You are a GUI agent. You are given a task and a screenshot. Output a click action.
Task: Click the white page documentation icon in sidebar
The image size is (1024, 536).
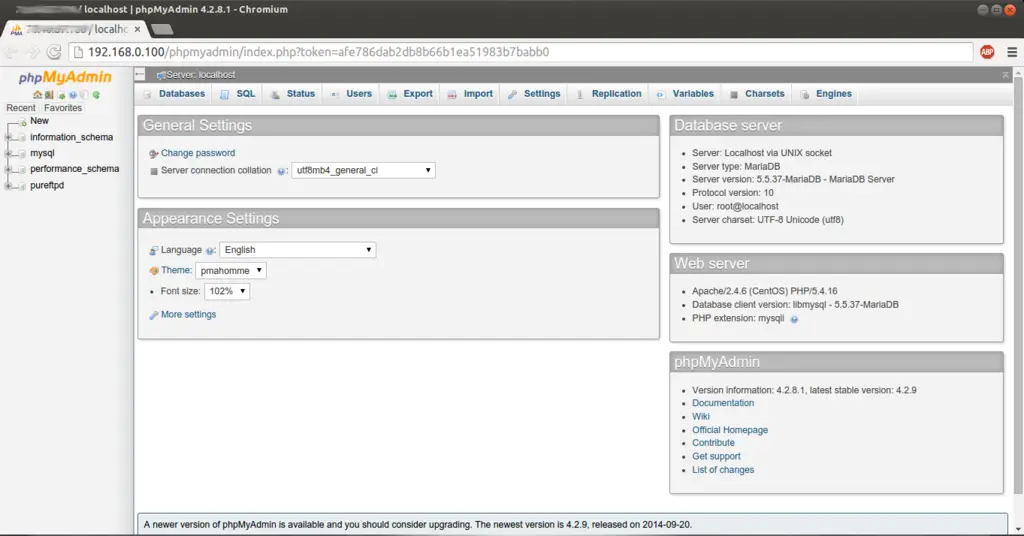click(84, 95)
